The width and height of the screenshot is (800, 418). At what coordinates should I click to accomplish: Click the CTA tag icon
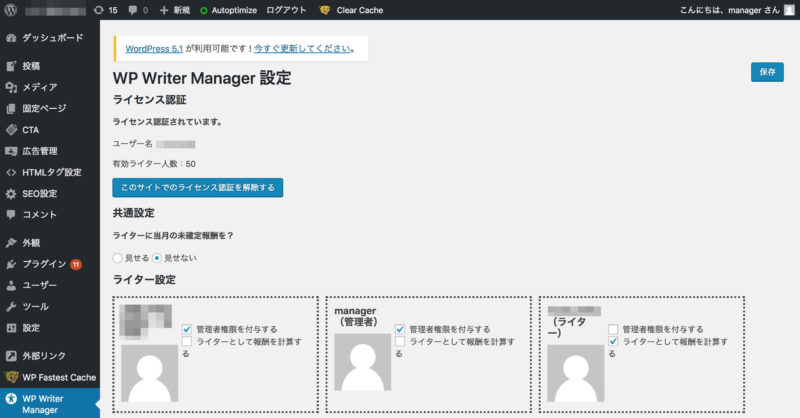[11, 130]
